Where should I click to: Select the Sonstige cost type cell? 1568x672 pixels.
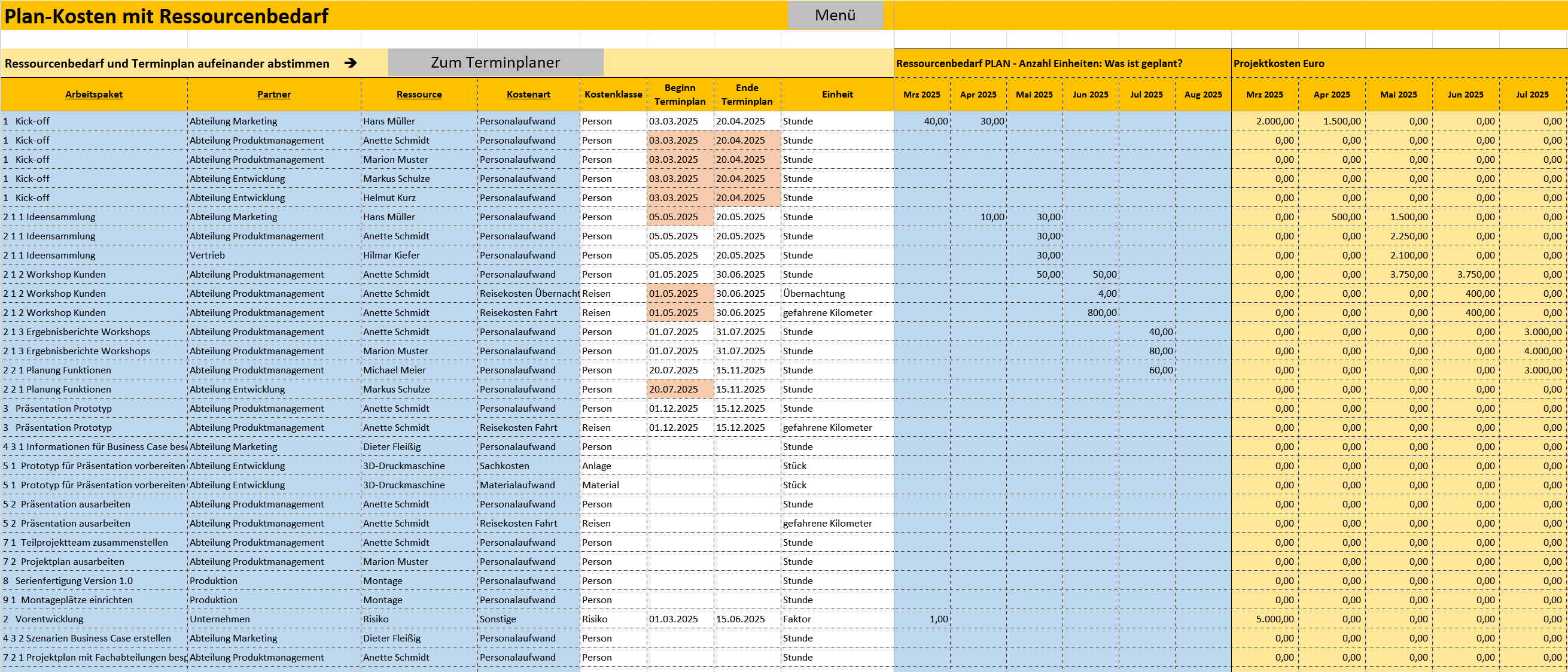pos(528,619)
